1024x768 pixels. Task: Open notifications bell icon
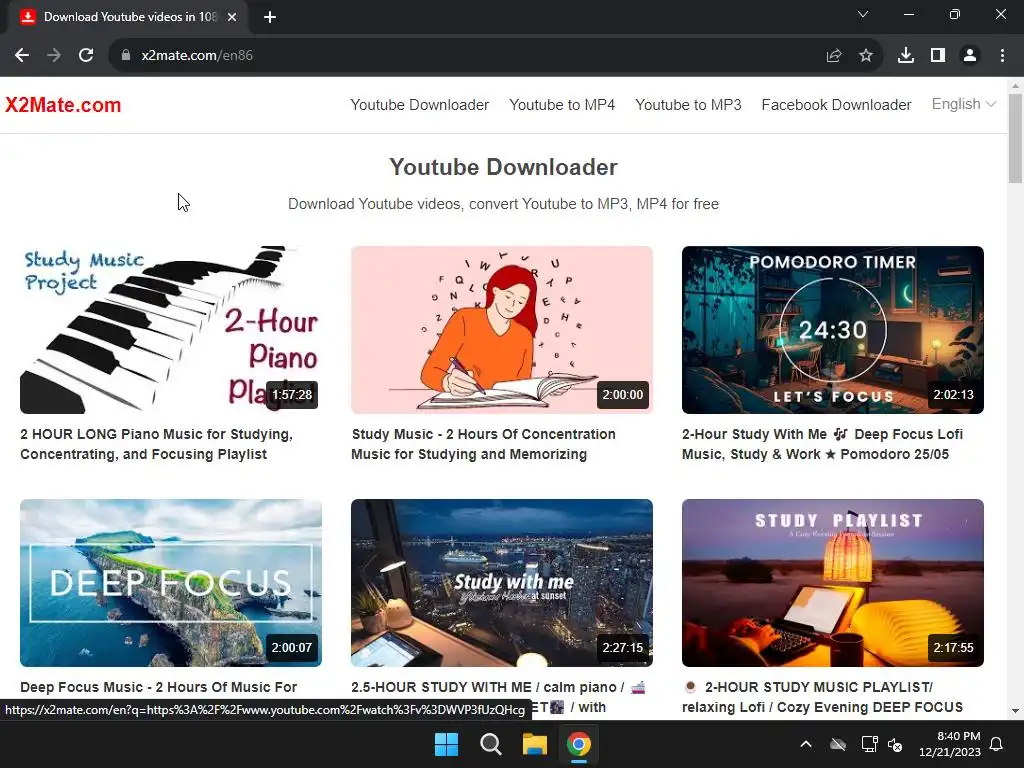click(997, 744)
